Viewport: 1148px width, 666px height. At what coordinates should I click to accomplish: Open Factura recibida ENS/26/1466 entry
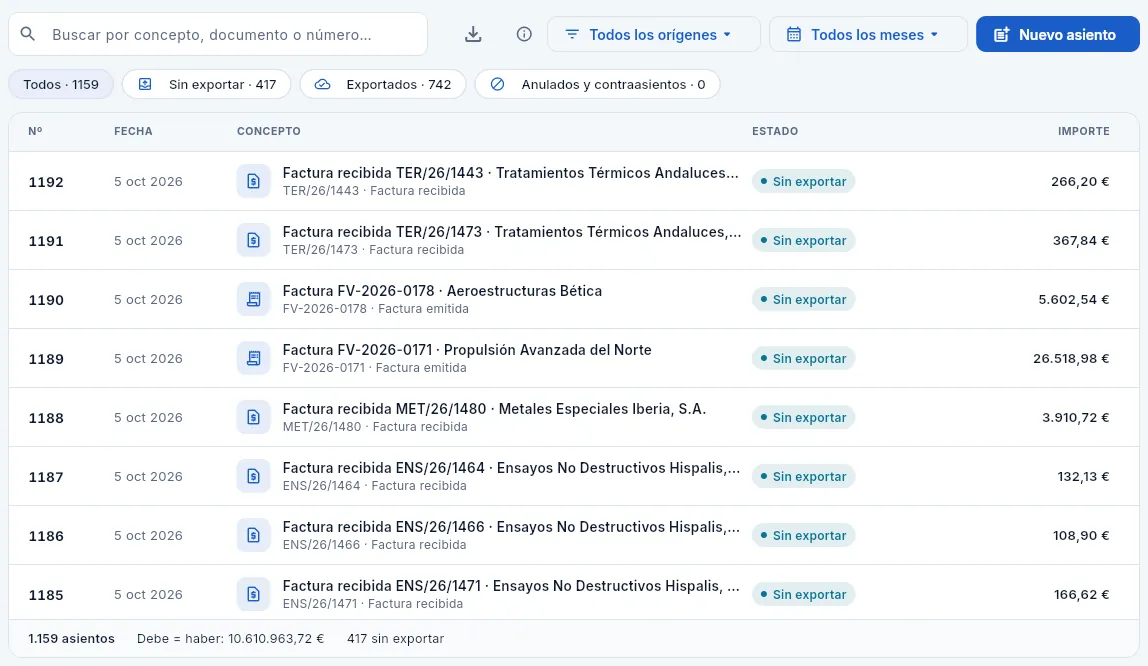pyautogui.click(x=574, y=535)
